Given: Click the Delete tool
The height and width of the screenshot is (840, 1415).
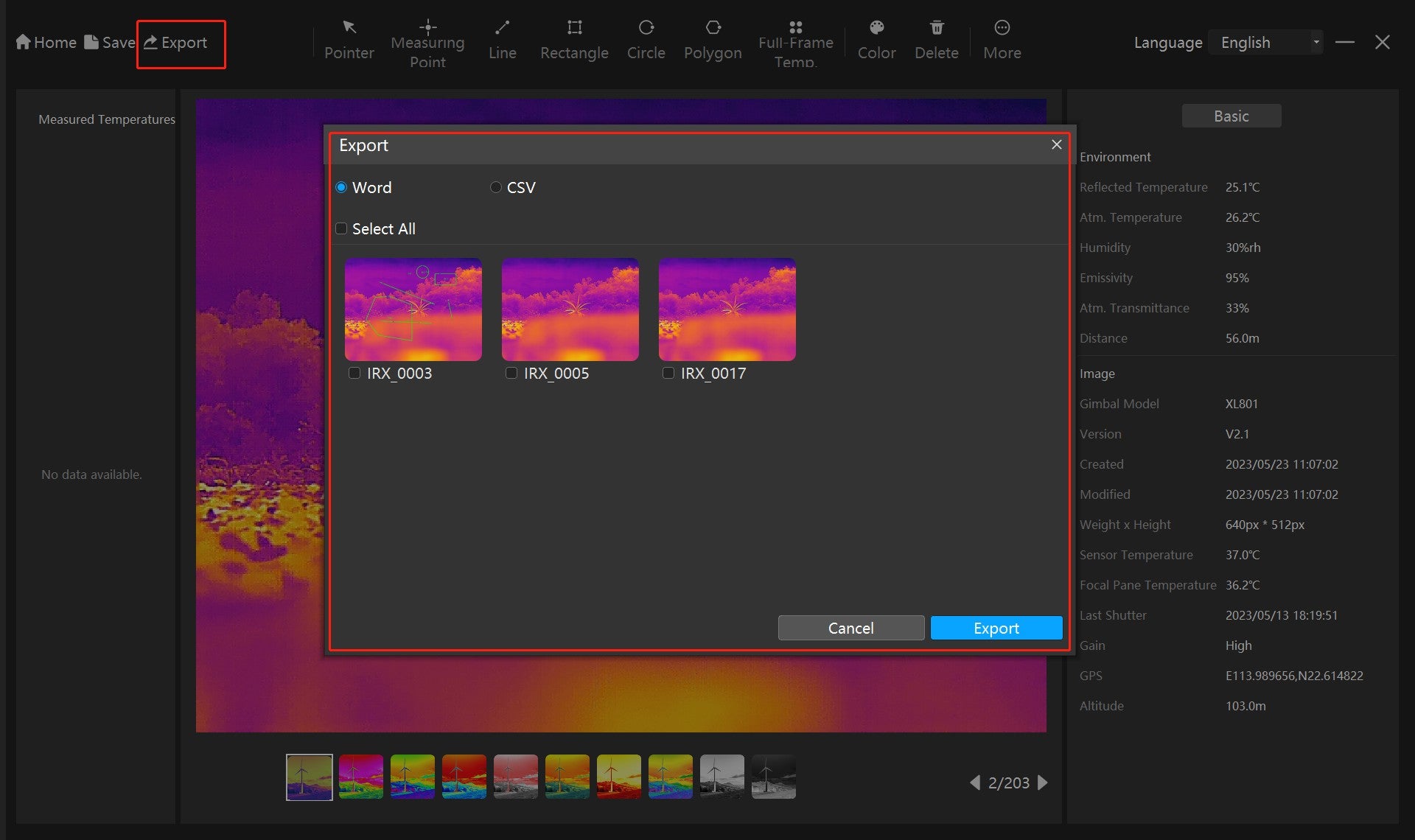Looking at the screenshot, I should (936, 38).
